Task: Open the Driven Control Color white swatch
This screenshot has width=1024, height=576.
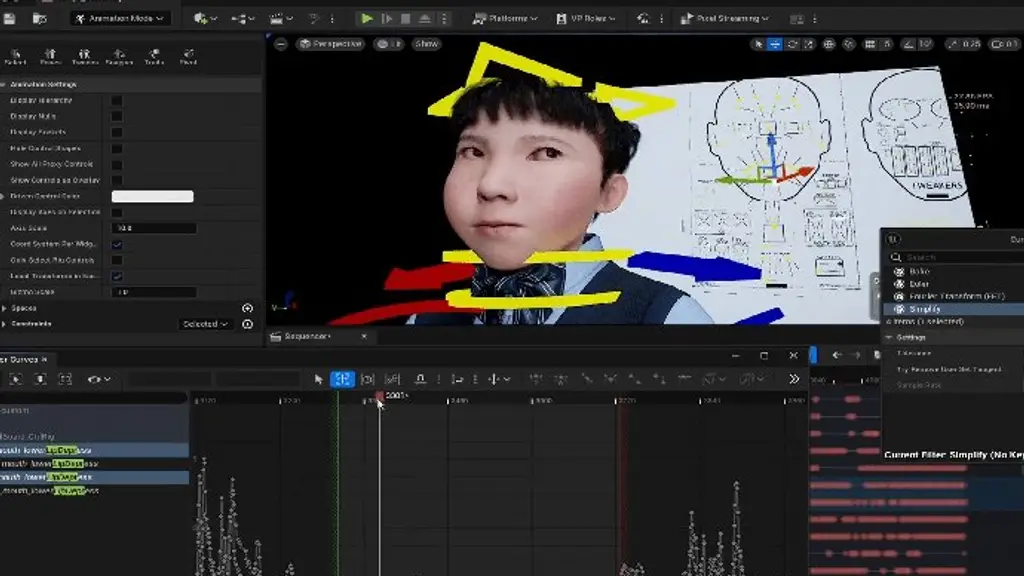Action: (152, 196)
